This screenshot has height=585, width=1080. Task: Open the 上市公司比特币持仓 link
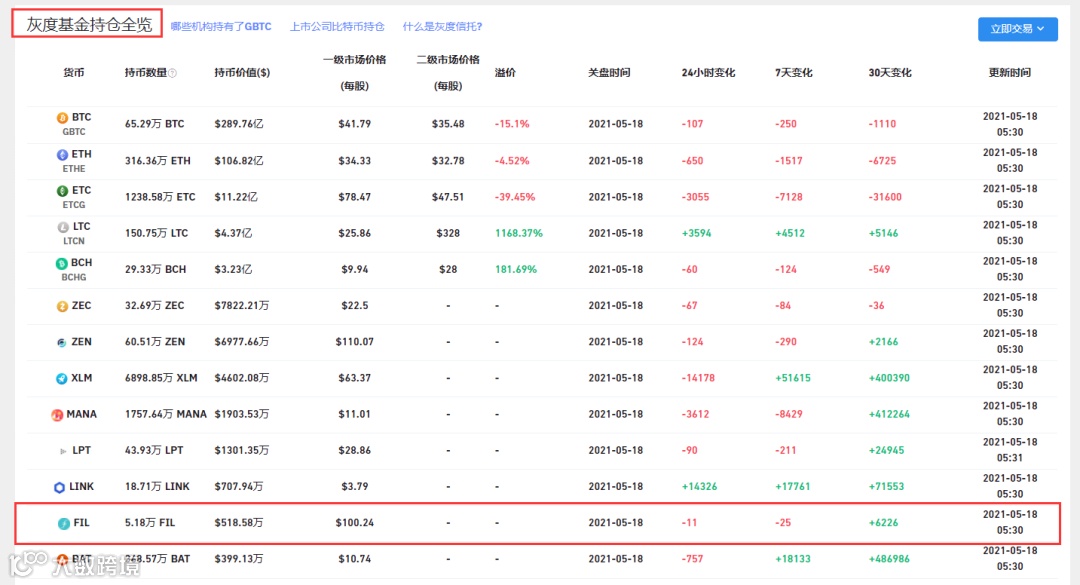point(337,27)
